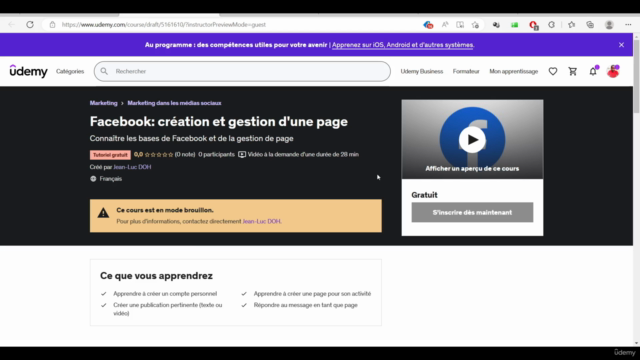Click the video-on-demand icon near duration

coord(242,154)
